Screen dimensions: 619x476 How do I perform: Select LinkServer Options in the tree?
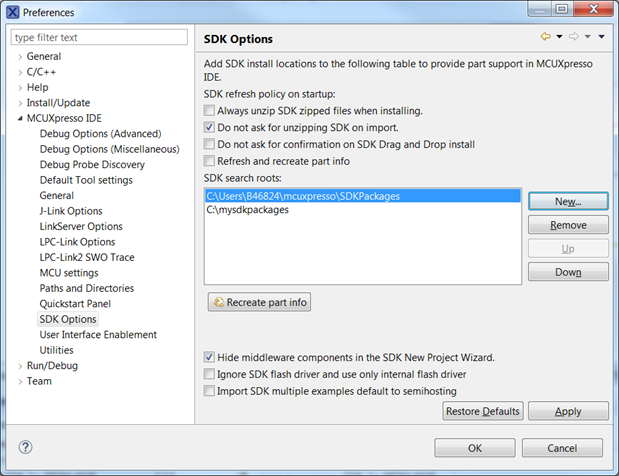[83, 227]
